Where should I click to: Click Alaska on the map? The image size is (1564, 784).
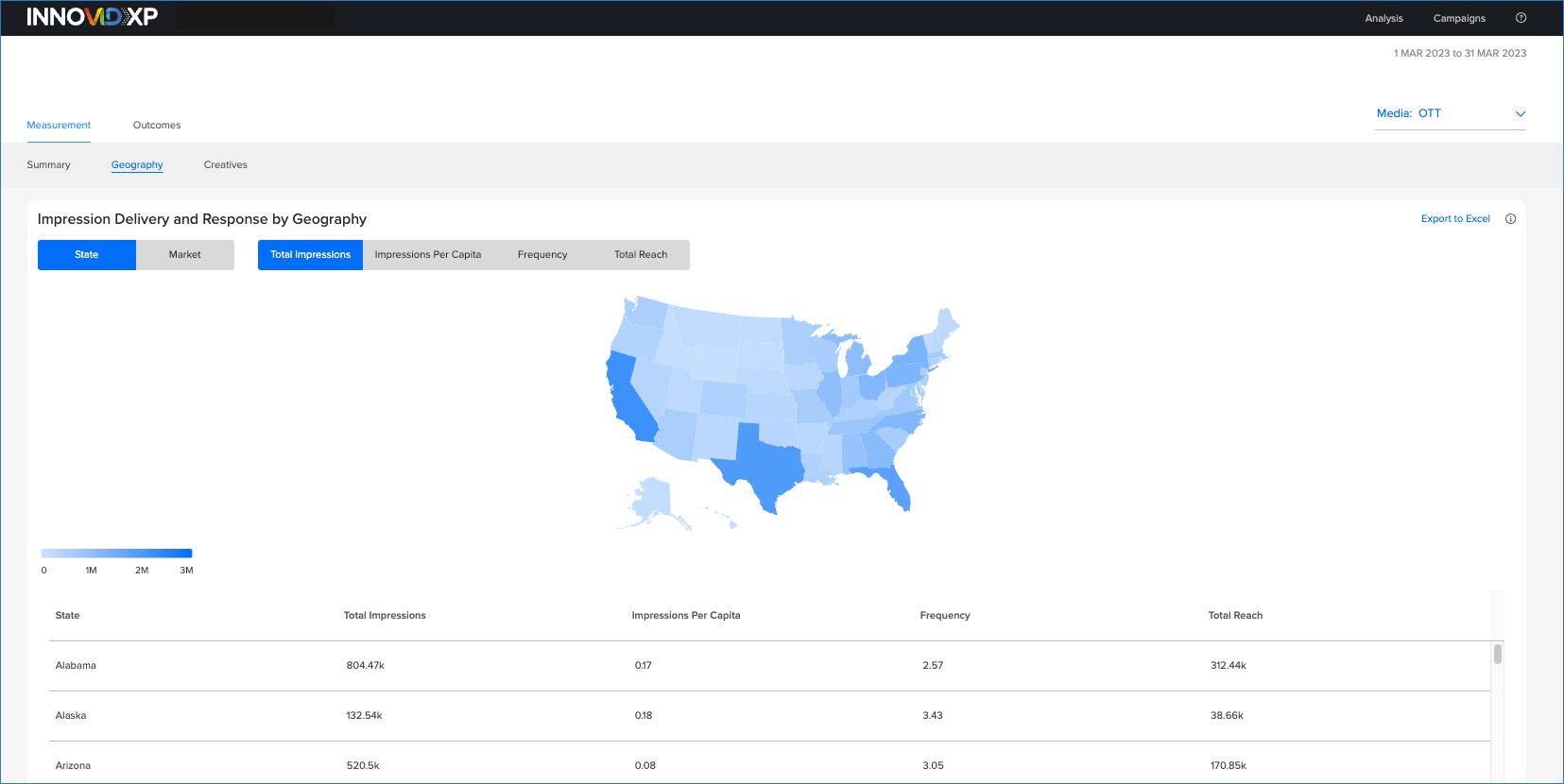click(x=652, y=501)
